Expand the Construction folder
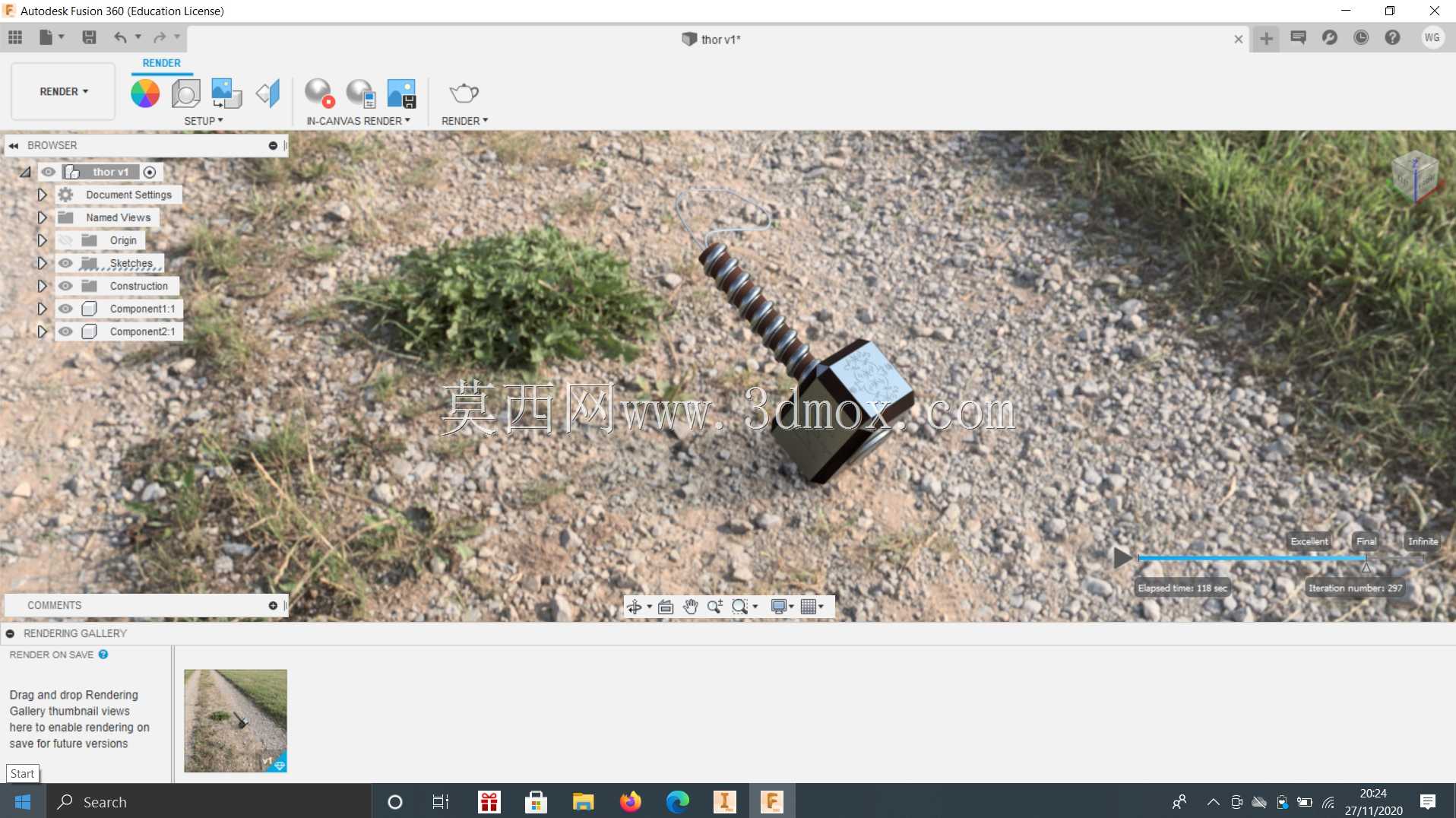The image size is (1456, 818). (x=43, y=286)
